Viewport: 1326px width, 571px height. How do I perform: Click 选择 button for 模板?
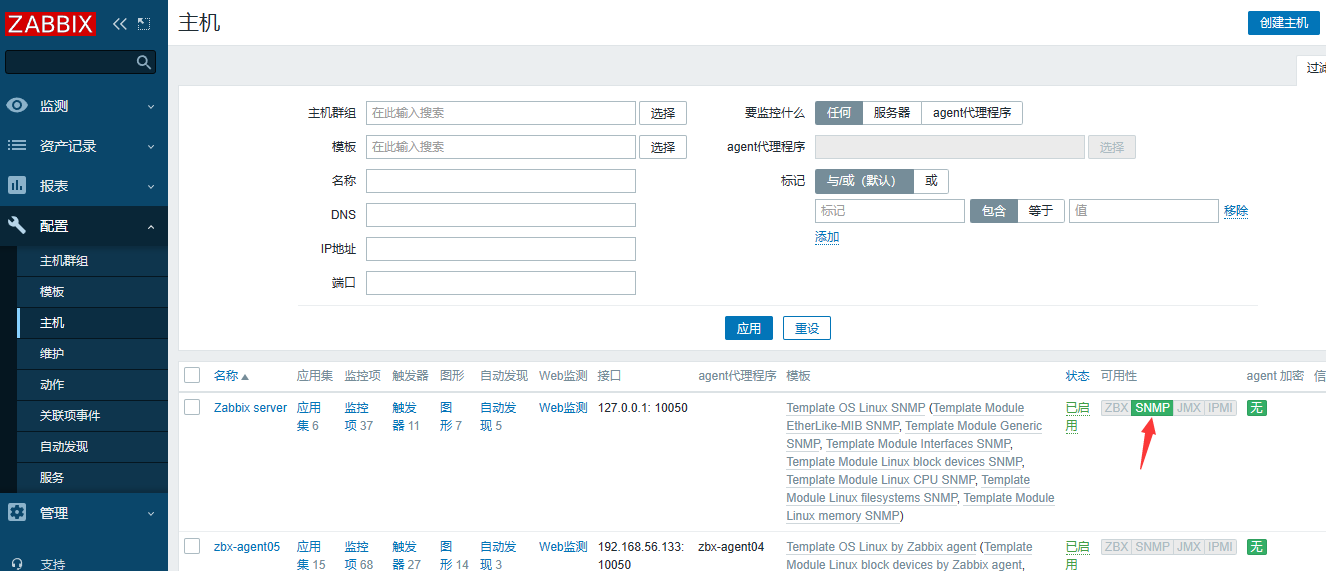663,147
